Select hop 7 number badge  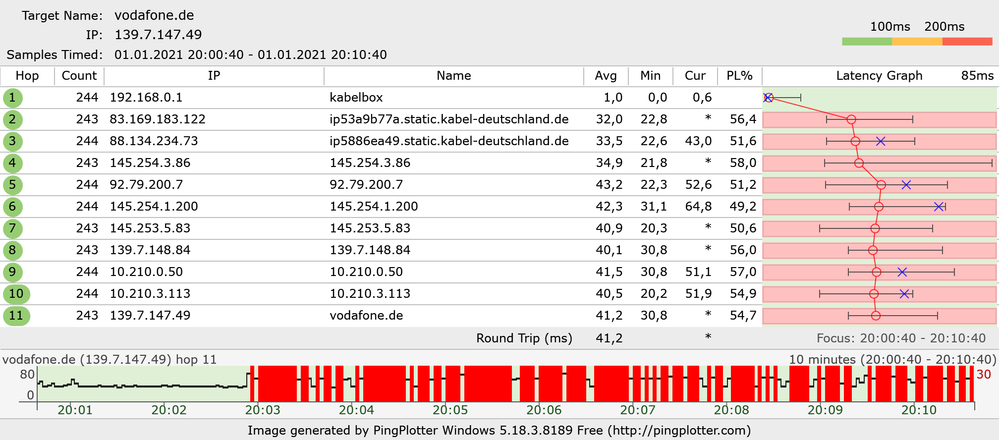click(13, 229)
